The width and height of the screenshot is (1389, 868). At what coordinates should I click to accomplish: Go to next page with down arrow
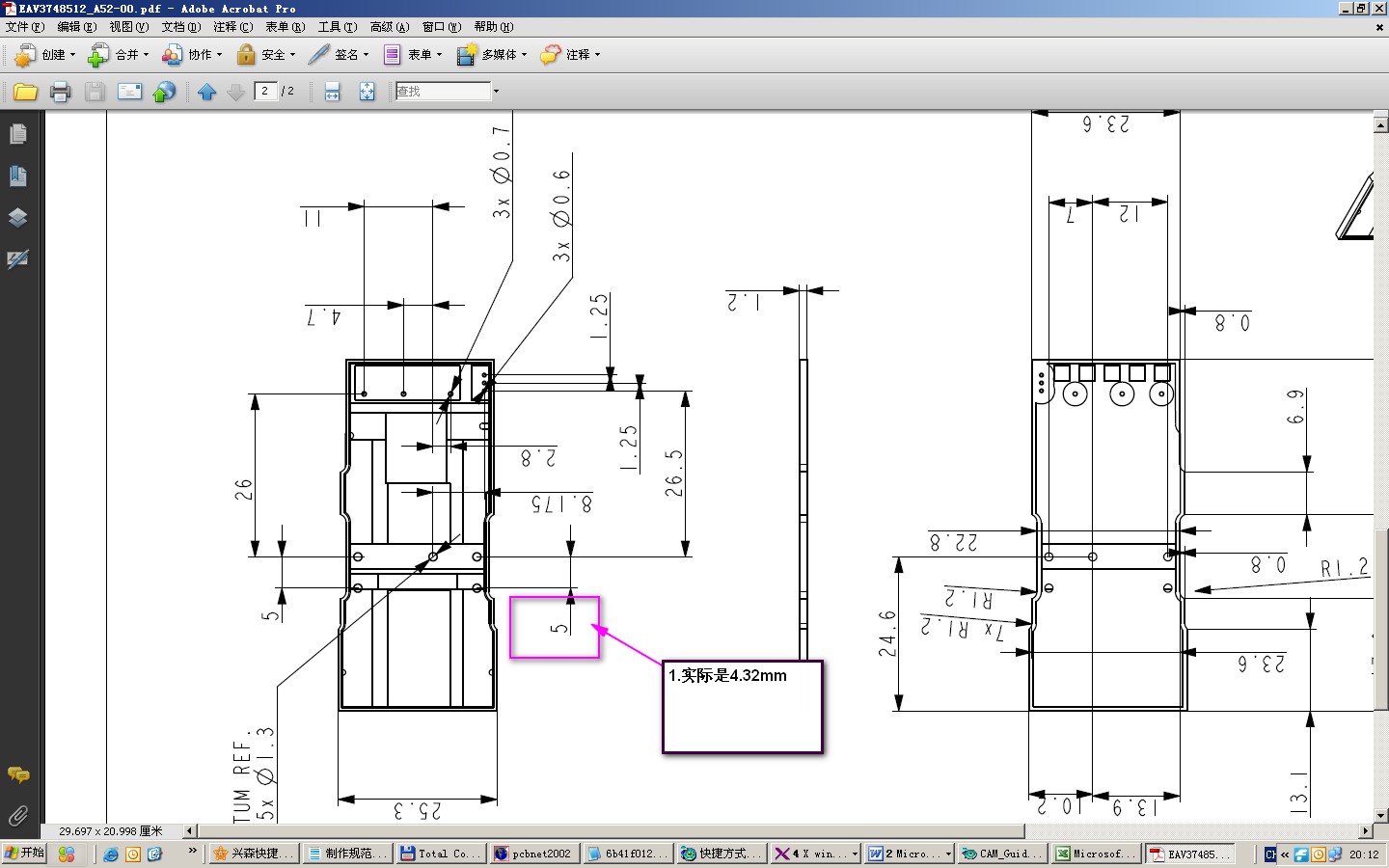point(235,92)
